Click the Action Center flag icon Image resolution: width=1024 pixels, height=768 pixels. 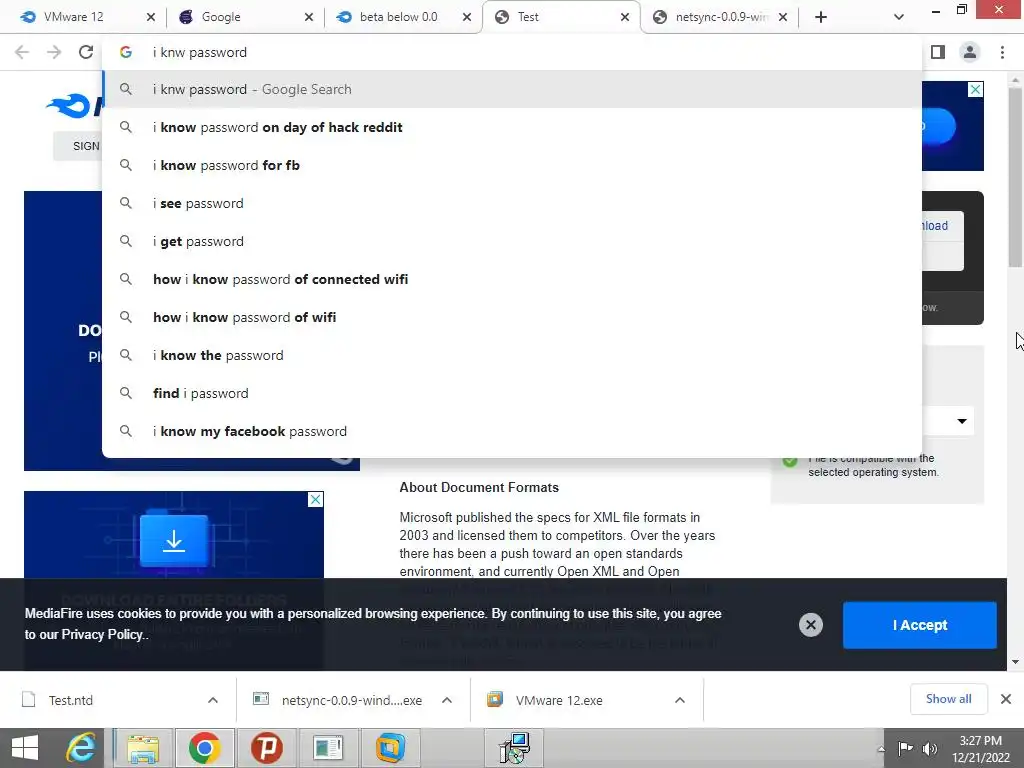pyautogui.click(x=905, y=749)
